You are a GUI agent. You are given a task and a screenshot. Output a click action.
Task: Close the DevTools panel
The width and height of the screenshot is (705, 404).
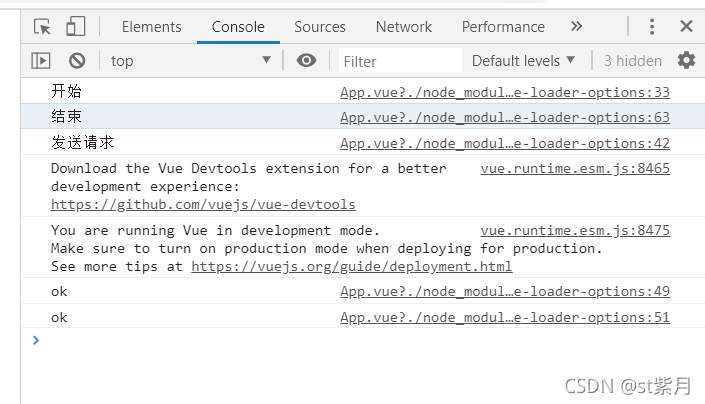[685, 27]
